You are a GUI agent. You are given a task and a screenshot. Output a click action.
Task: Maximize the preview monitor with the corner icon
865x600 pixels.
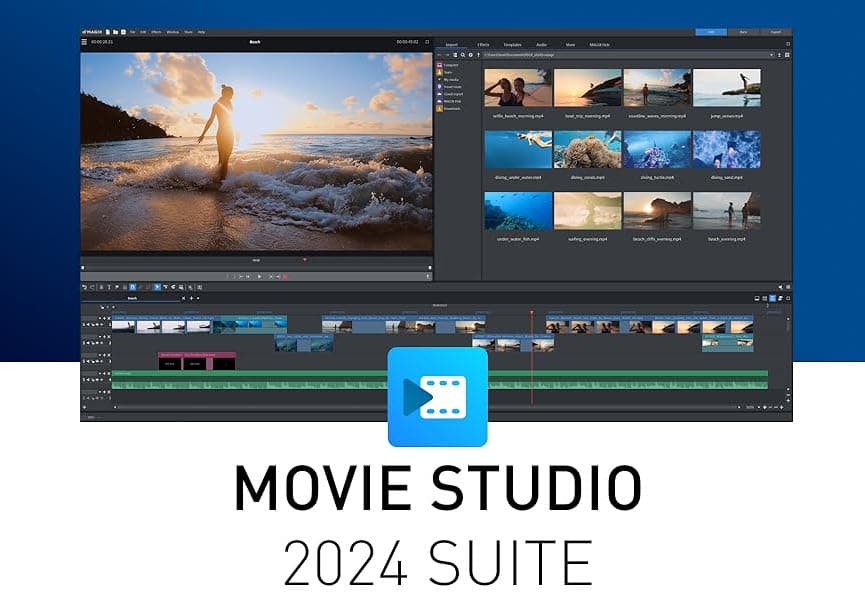pyautogui.click(x=427, y=42)
